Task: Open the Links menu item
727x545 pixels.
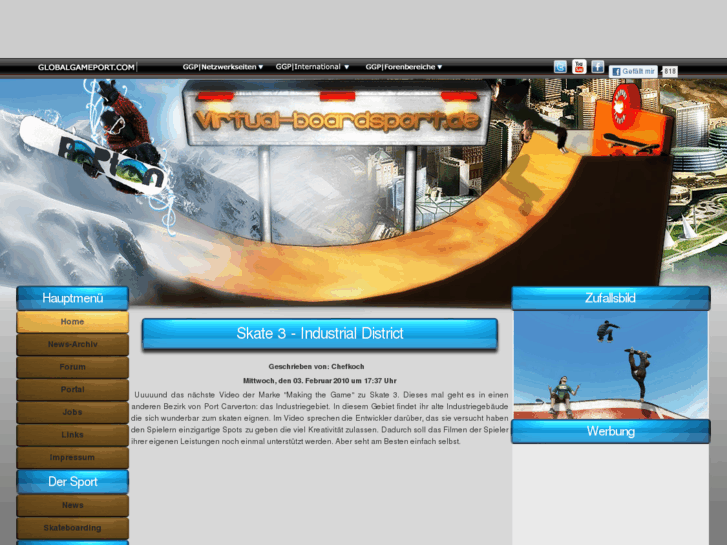Action: (x=72, y=435)
